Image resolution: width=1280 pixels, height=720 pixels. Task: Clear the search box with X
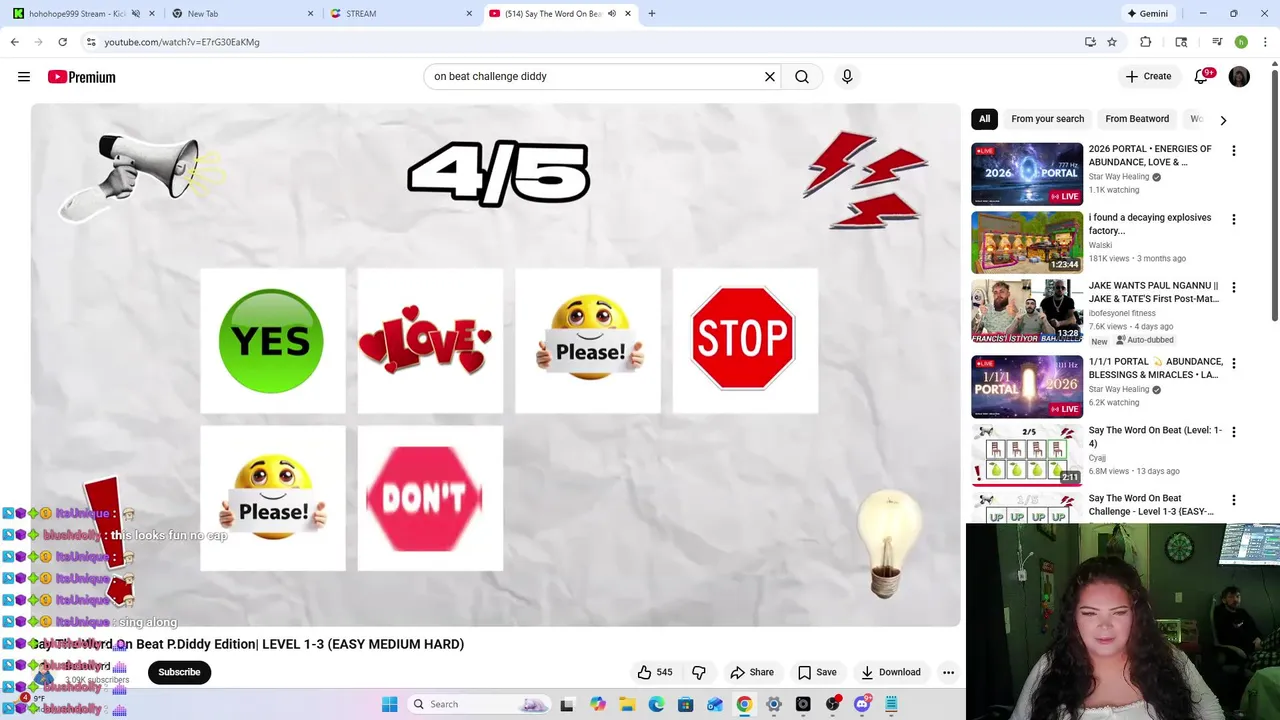[770, 76]
